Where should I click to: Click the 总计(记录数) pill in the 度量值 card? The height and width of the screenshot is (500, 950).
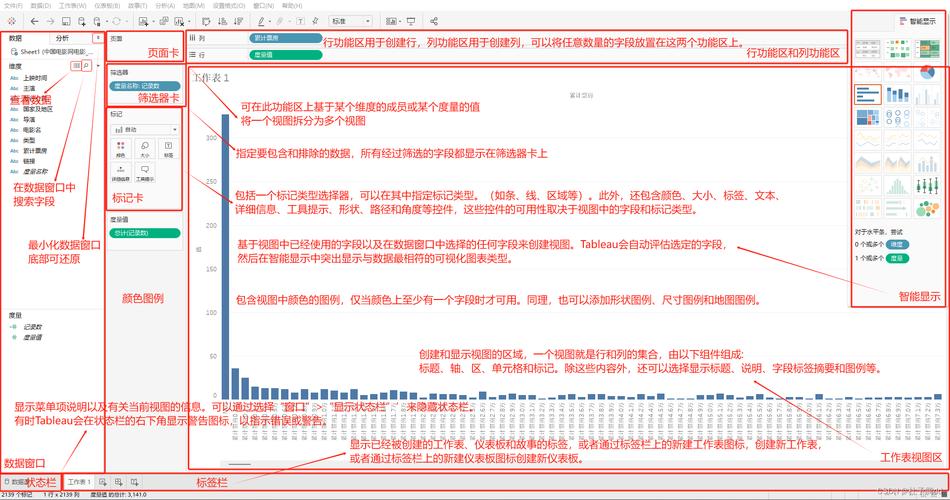tap(145, 233)
